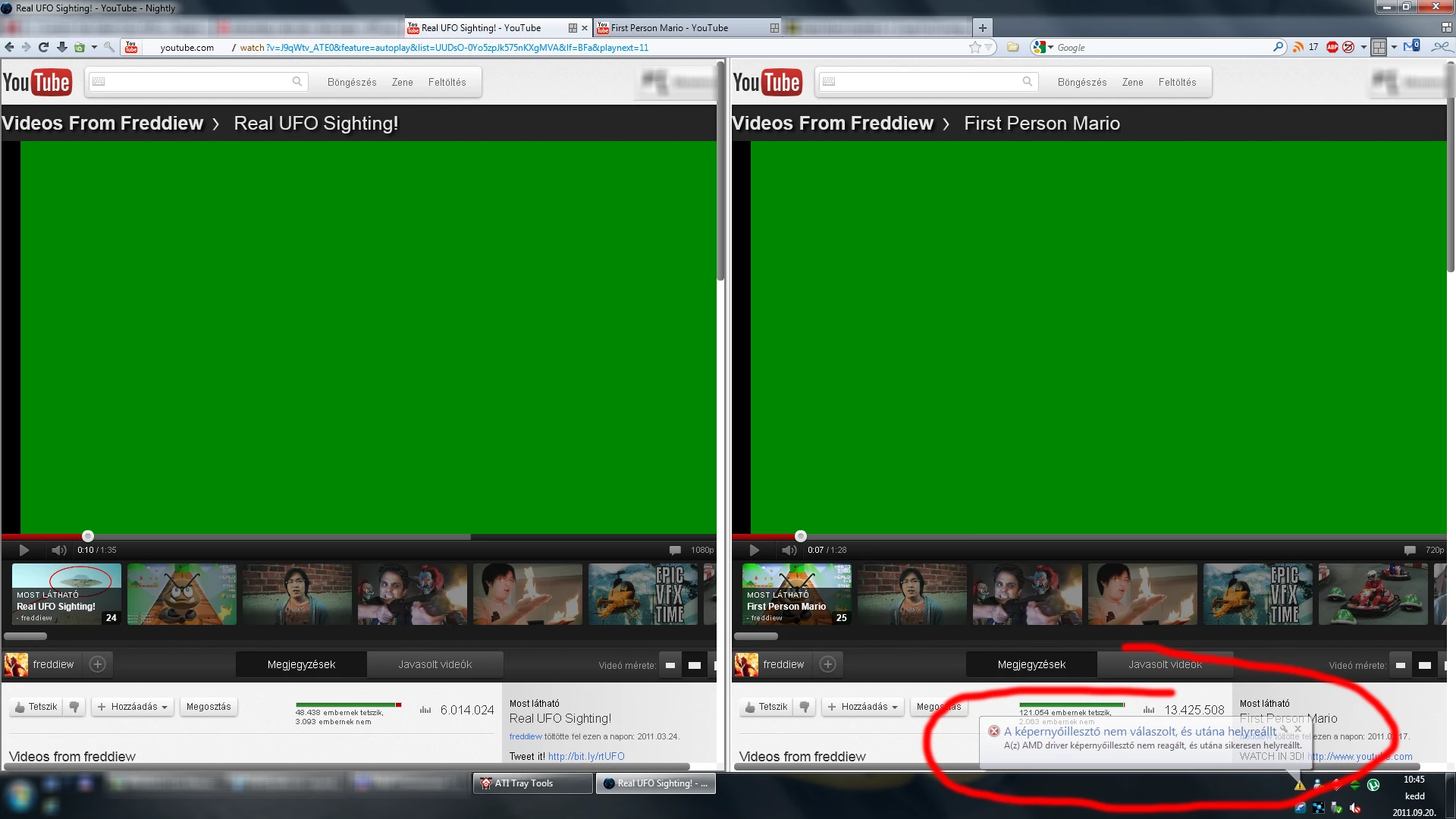Open Javasolt videók tab in left pane

tap(435, 664)
